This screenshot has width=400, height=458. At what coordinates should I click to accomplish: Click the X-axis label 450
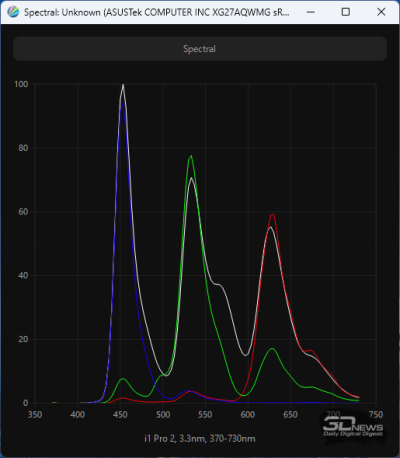(120, 415)
